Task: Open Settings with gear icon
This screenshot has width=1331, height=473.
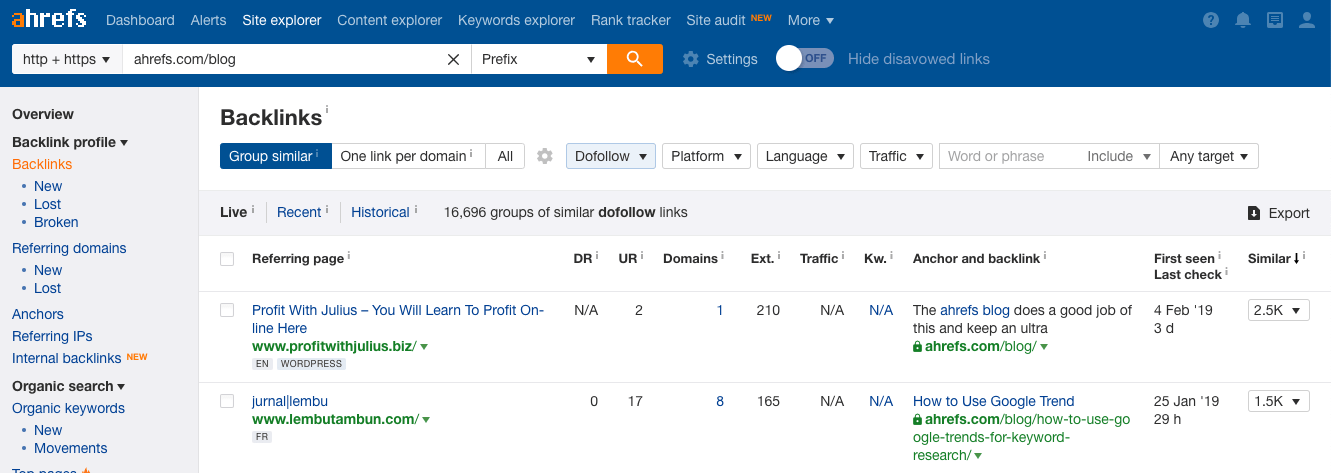Action: 720,59
